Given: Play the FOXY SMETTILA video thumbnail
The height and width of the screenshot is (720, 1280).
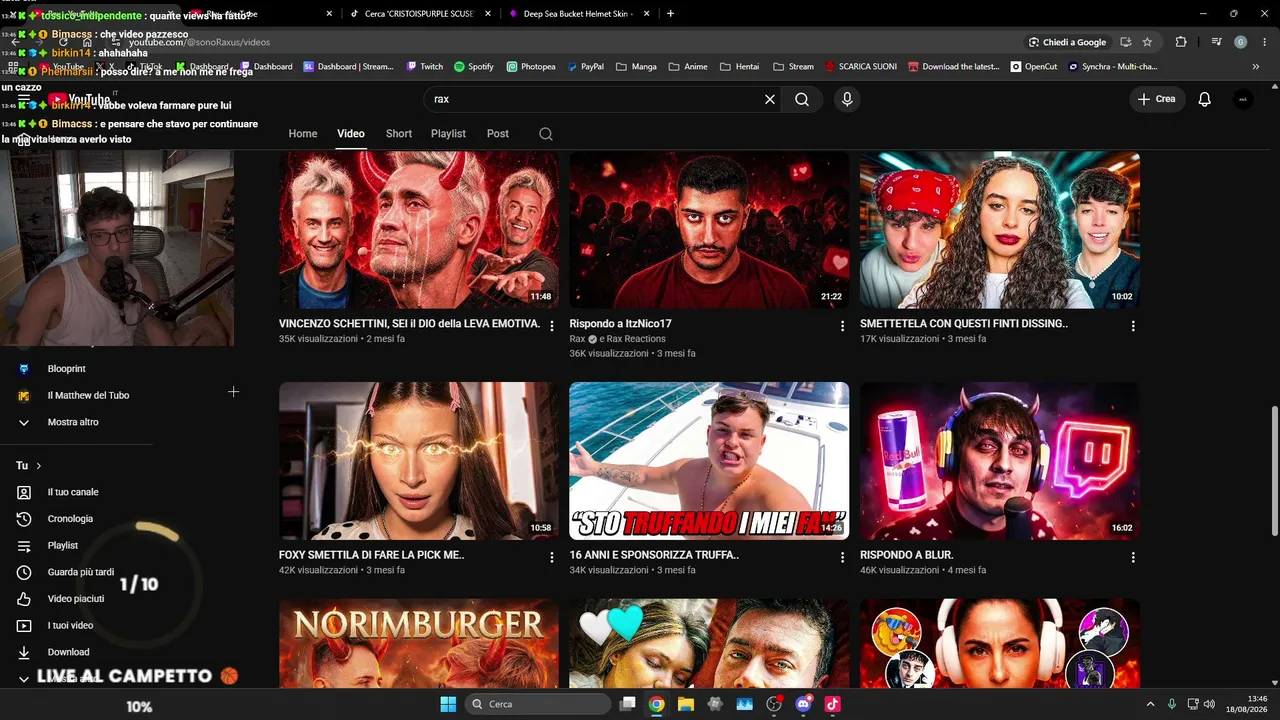Looking at the screenshot, I should point(419,461).
